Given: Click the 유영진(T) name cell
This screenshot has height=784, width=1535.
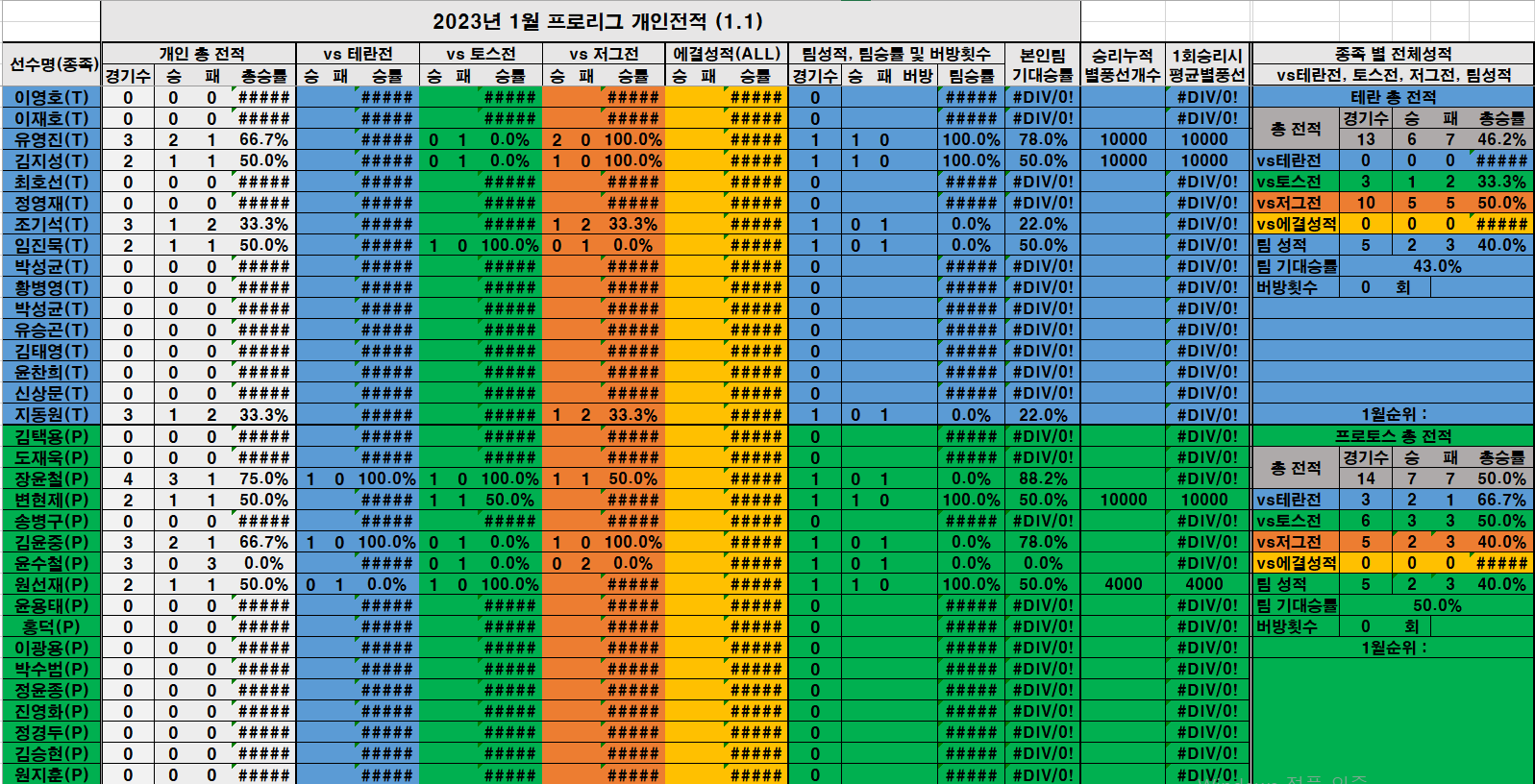Looking at the screenshot, I should click(52, 139).
